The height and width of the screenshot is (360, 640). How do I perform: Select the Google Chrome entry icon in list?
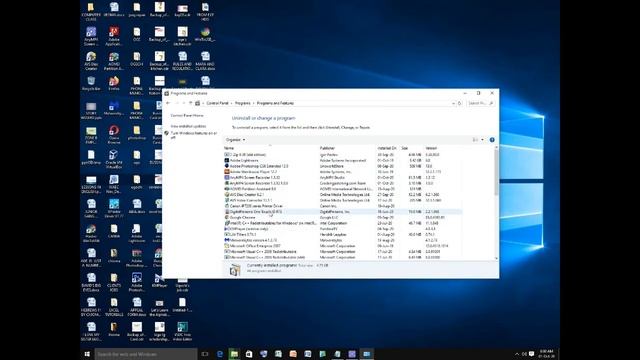227,218
